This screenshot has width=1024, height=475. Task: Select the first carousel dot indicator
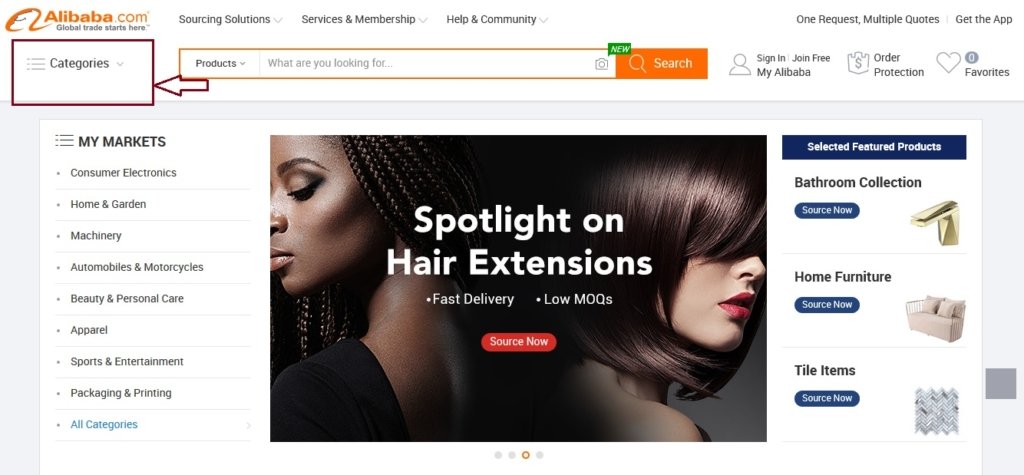click(498, 455)
